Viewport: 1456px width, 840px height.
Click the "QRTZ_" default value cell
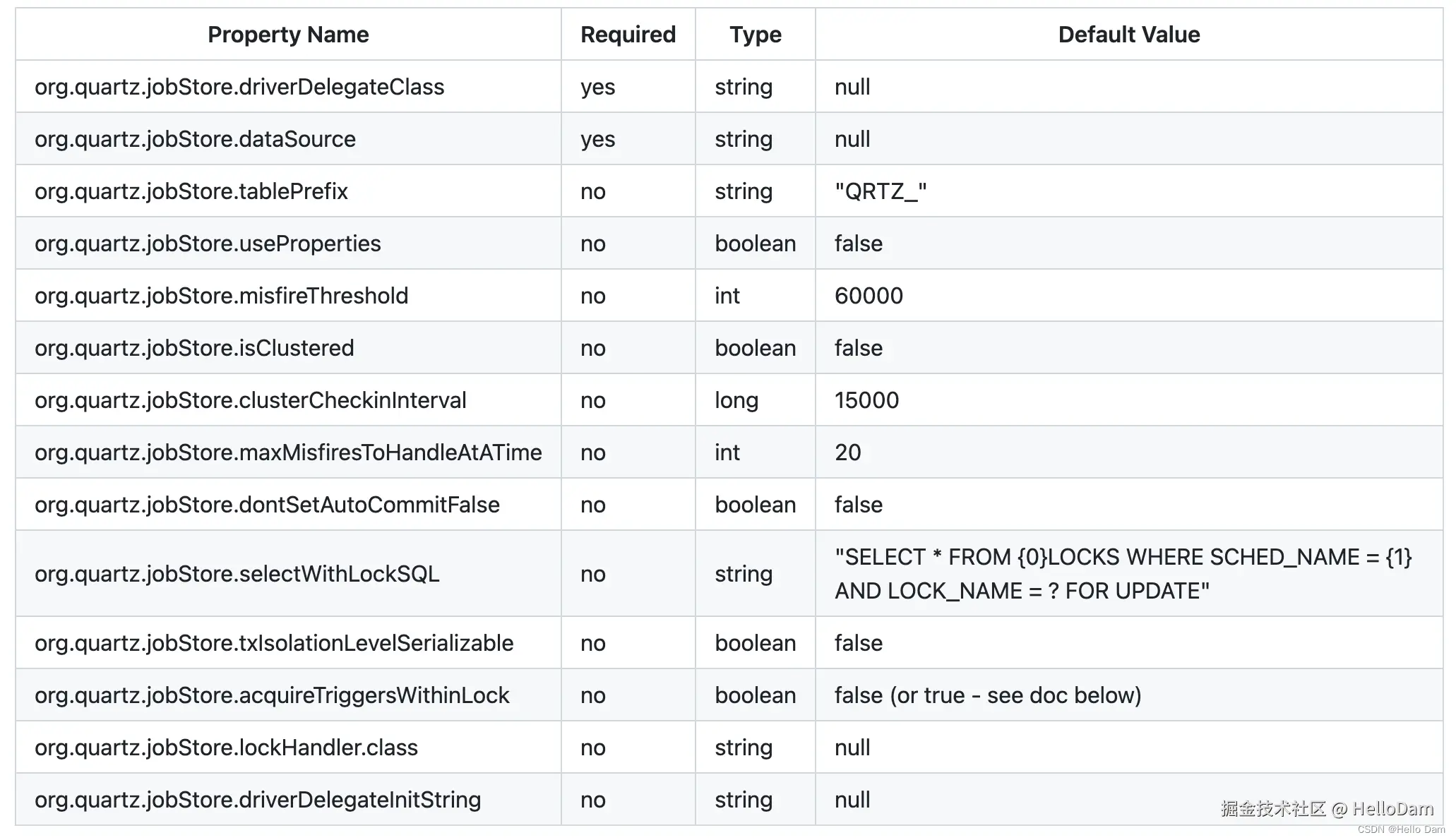tap(880, 191)
